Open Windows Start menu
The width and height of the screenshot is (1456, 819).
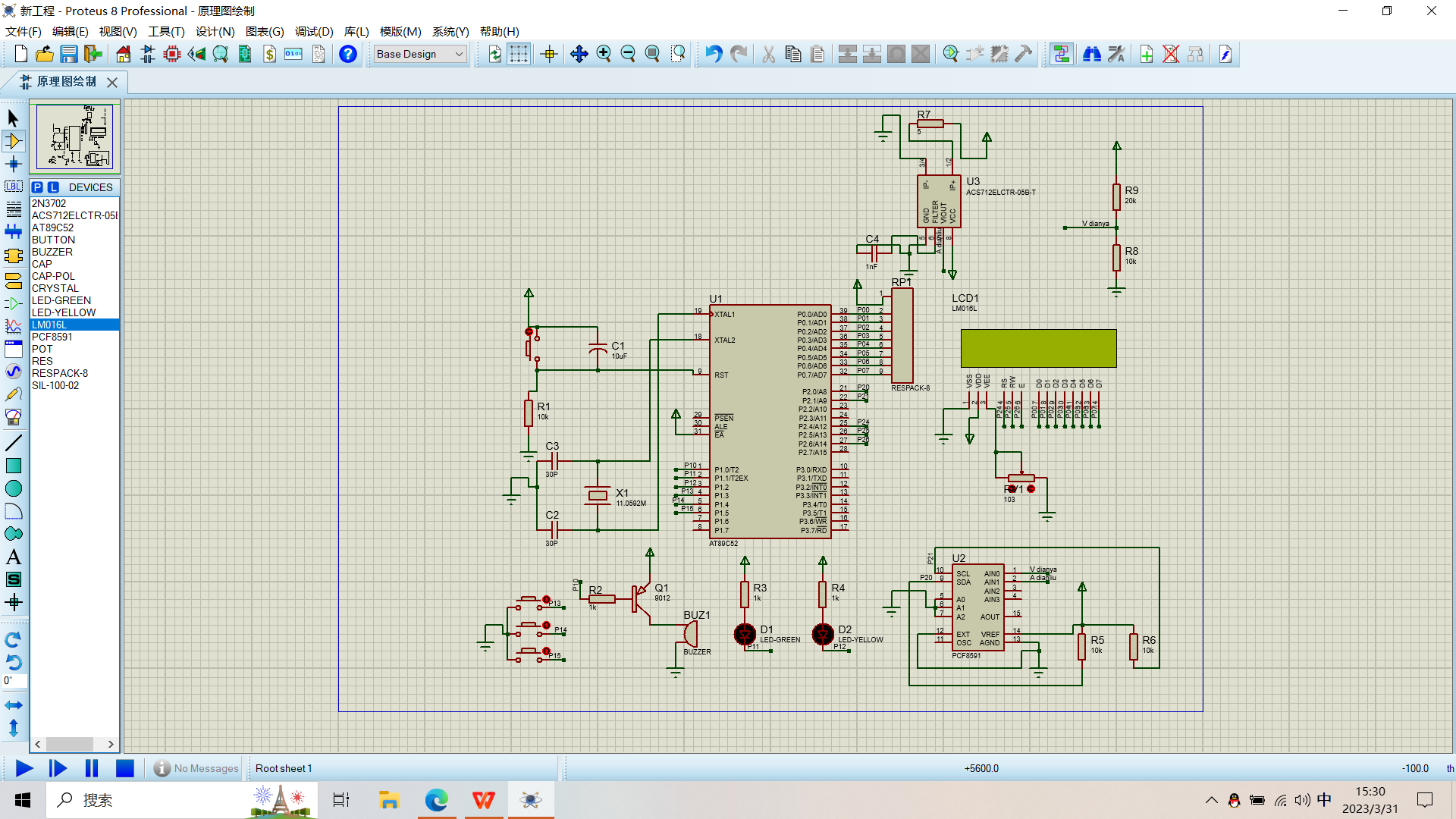click(x=23, y=800)
